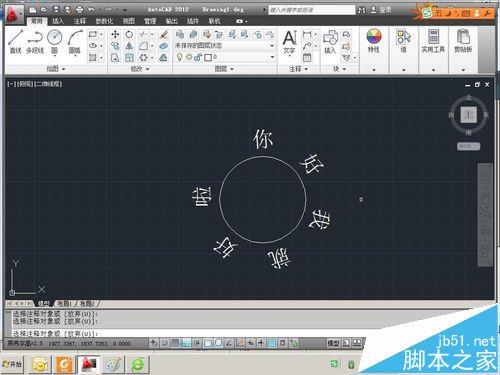Viewport: 500px width, 375px height.
Task: Toggle Polar tracking in status bar
Action: (197, 343)
